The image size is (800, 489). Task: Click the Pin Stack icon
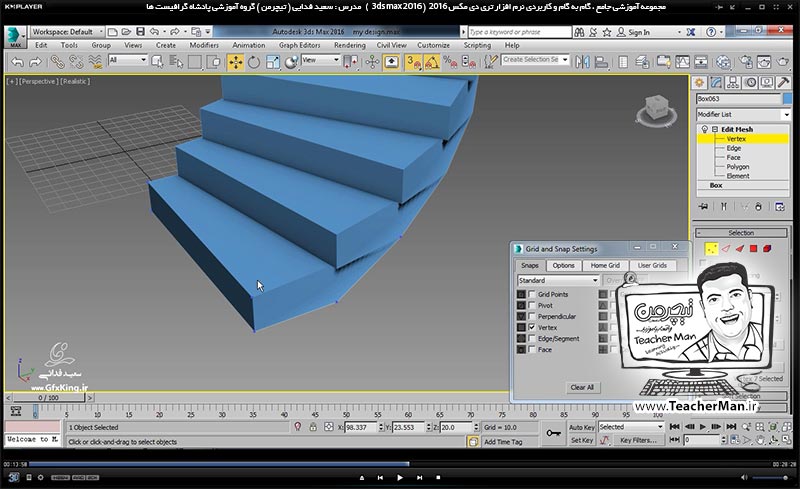coord(704,207)
